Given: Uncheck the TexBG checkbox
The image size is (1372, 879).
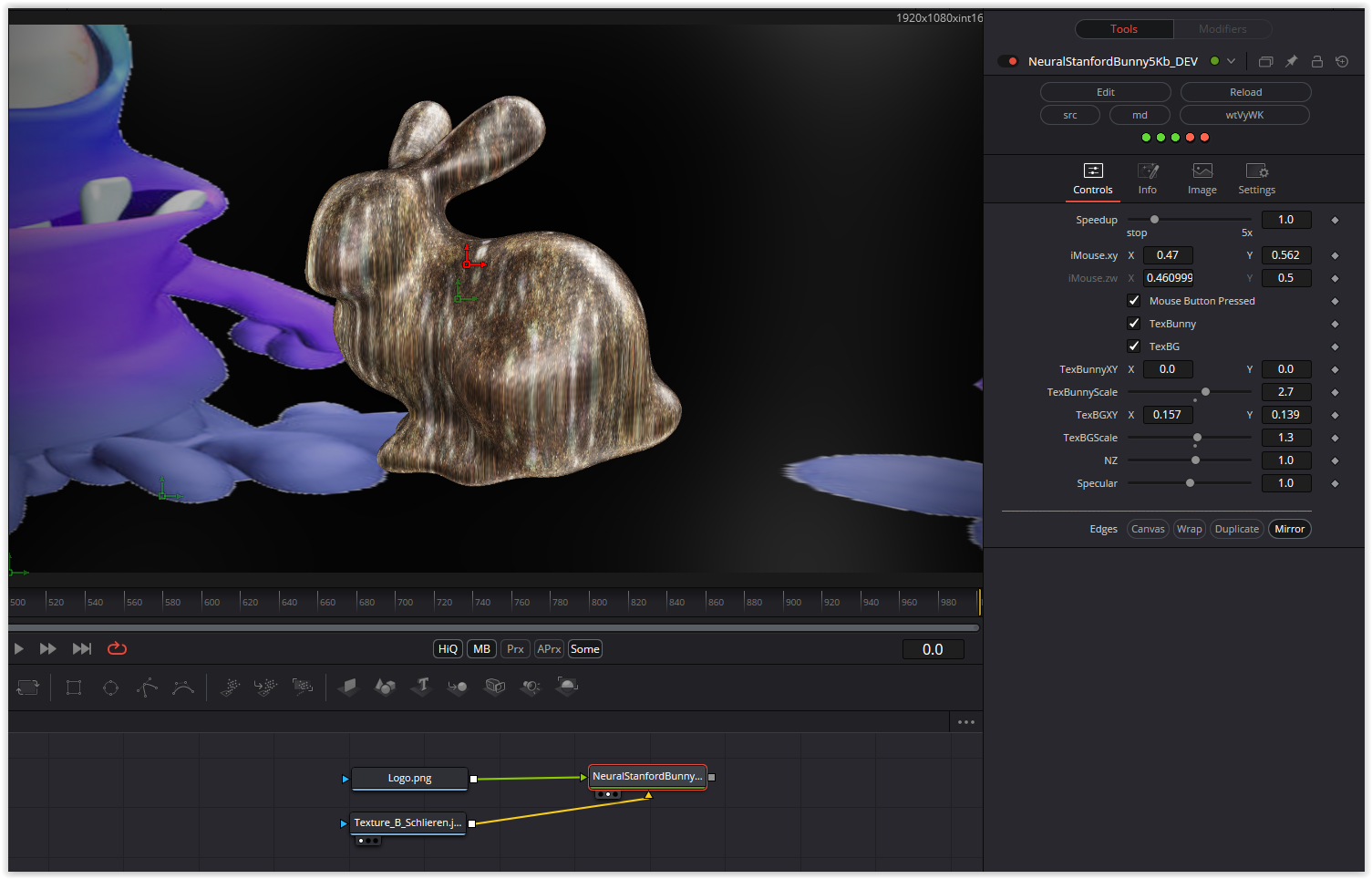Looking at the screenshot, I should coord(1134,346).
